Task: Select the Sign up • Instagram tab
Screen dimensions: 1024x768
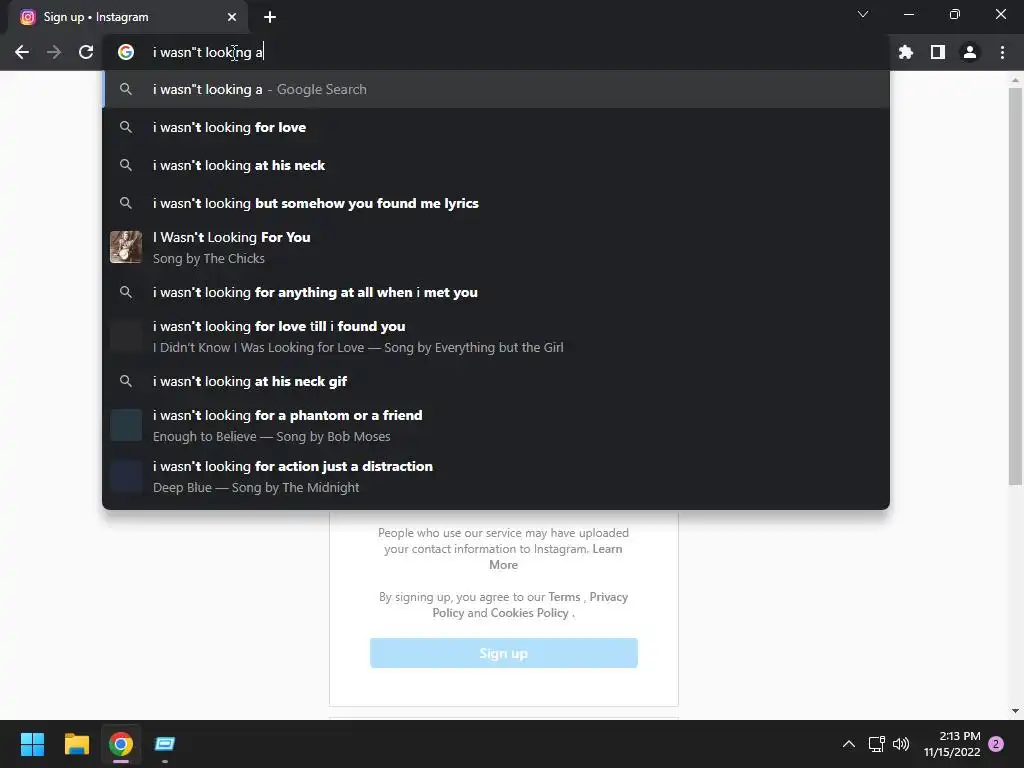Action: [x=128, y=17]
